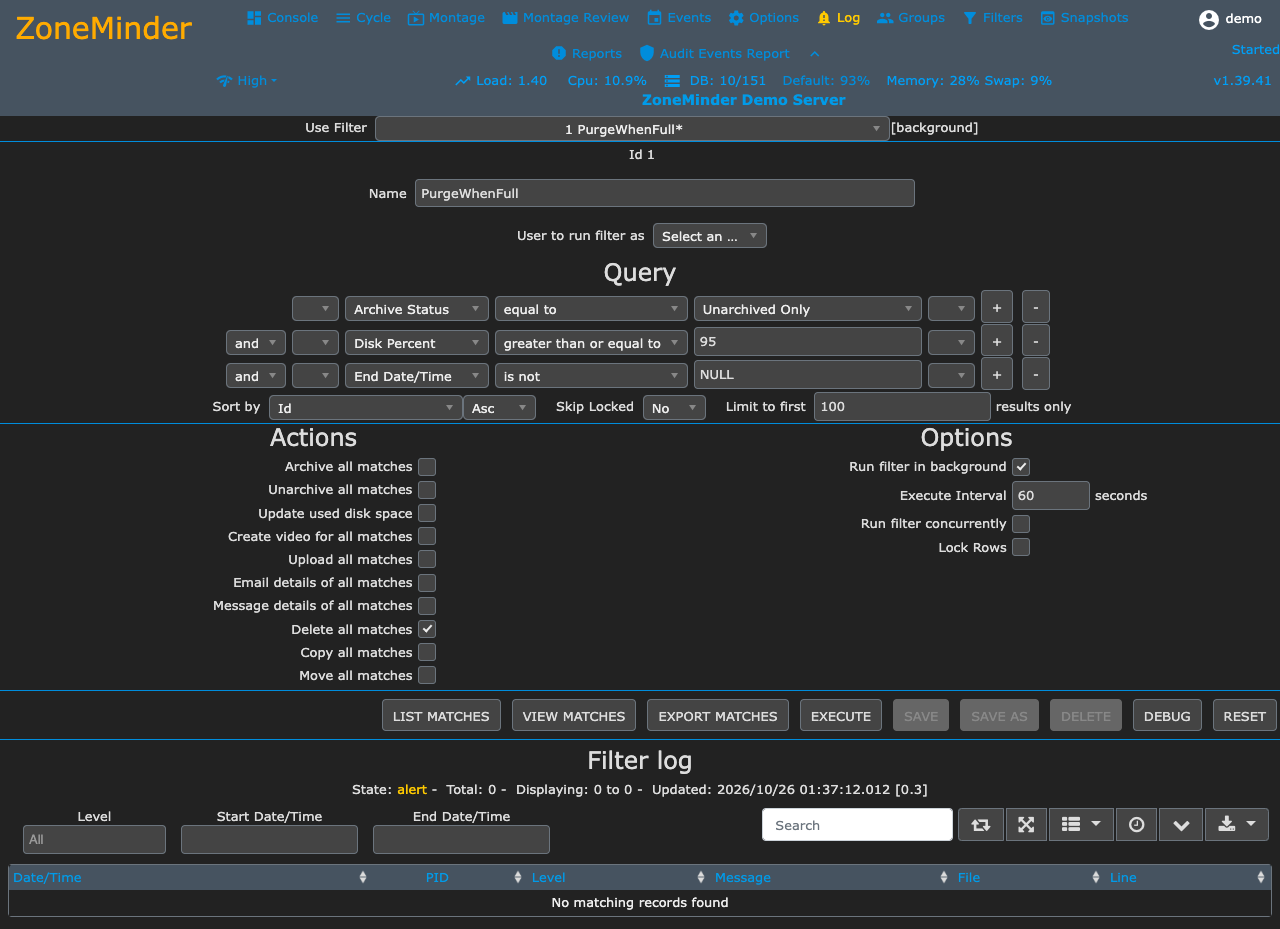Click the Events calendar icon
The image size is (1280, 929).
tap(655, 18)
